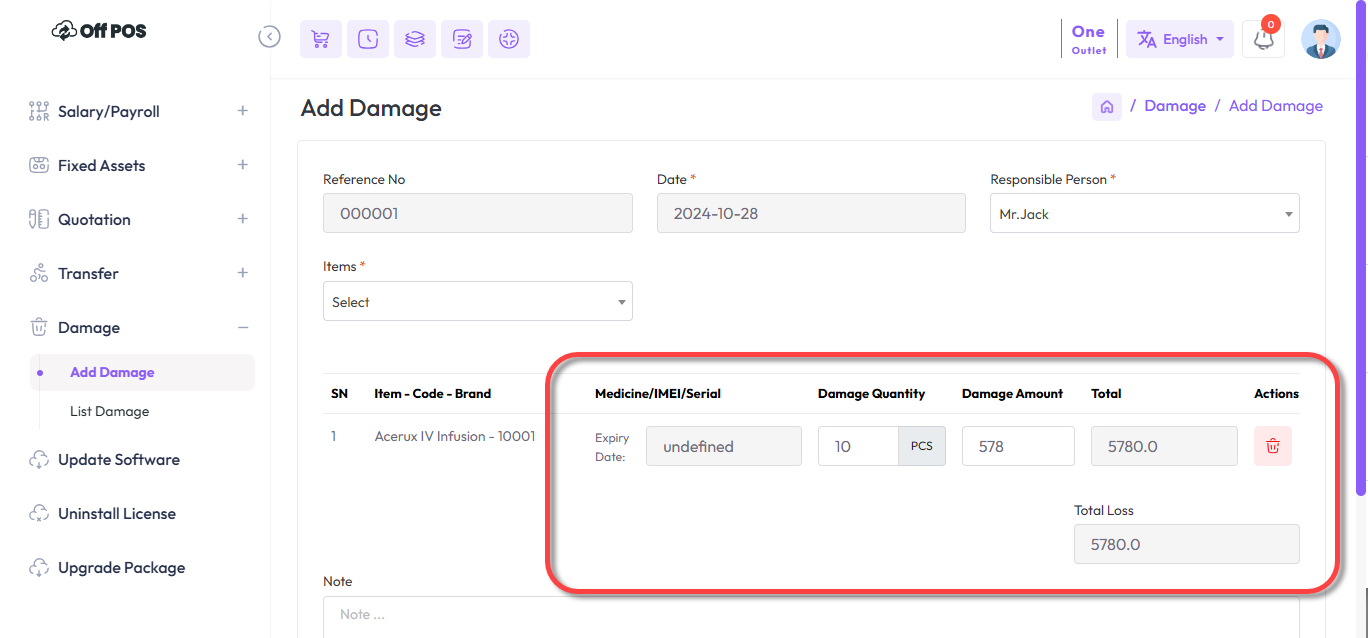This screenshot has width=1368, height=638.
Task: Click the clock icon in top toolbar
Action: pyautogui.click(x=368, y=39)
